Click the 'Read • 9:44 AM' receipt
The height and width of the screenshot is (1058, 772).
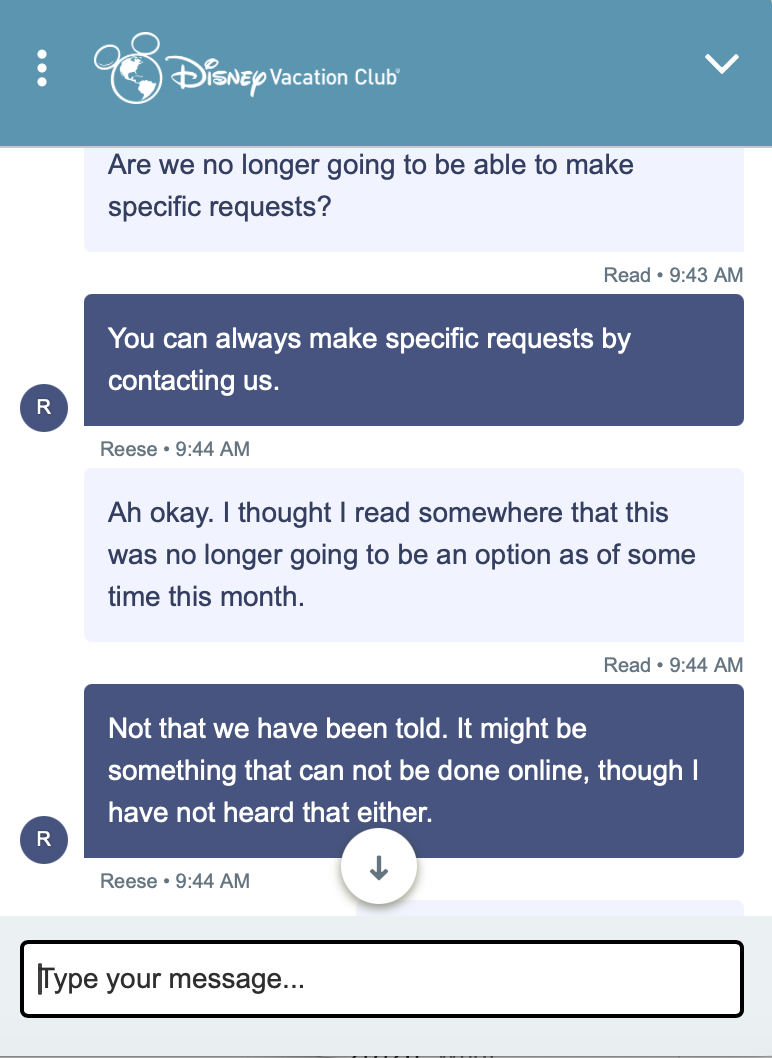pos(673,665)
